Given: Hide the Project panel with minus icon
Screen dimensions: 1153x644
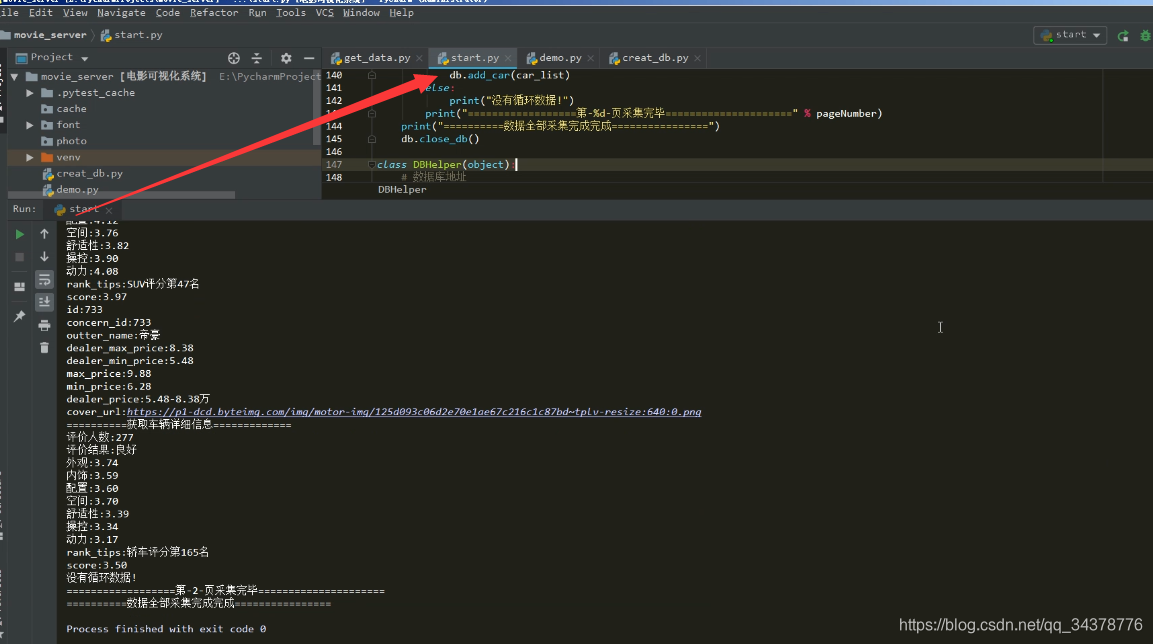Looking at the screenshot, I should (309, 58).
